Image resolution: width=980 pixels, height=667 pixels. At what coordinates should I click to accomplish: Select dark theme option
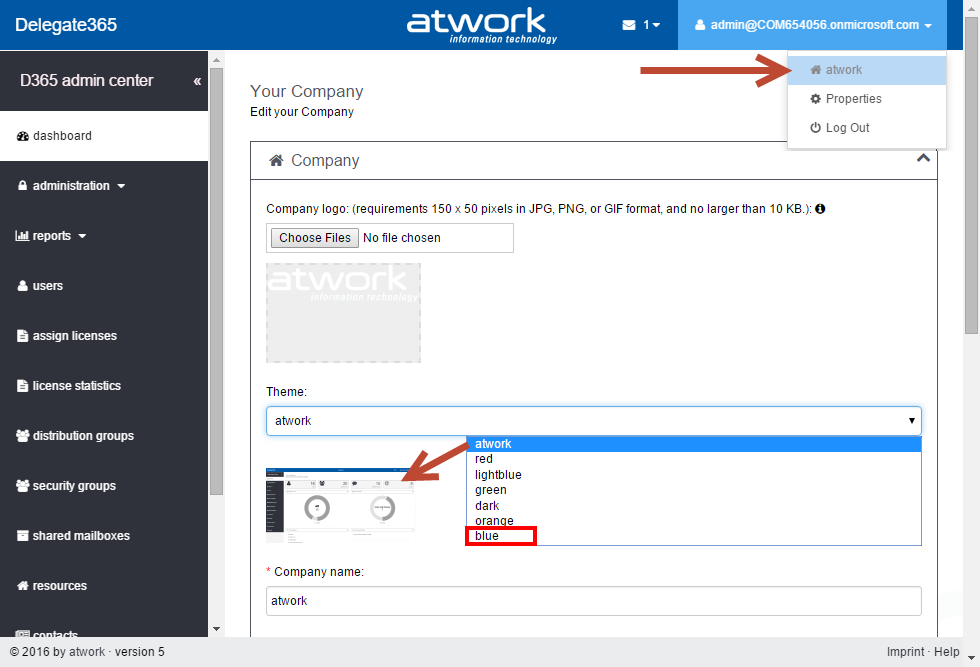coord(694,506)
